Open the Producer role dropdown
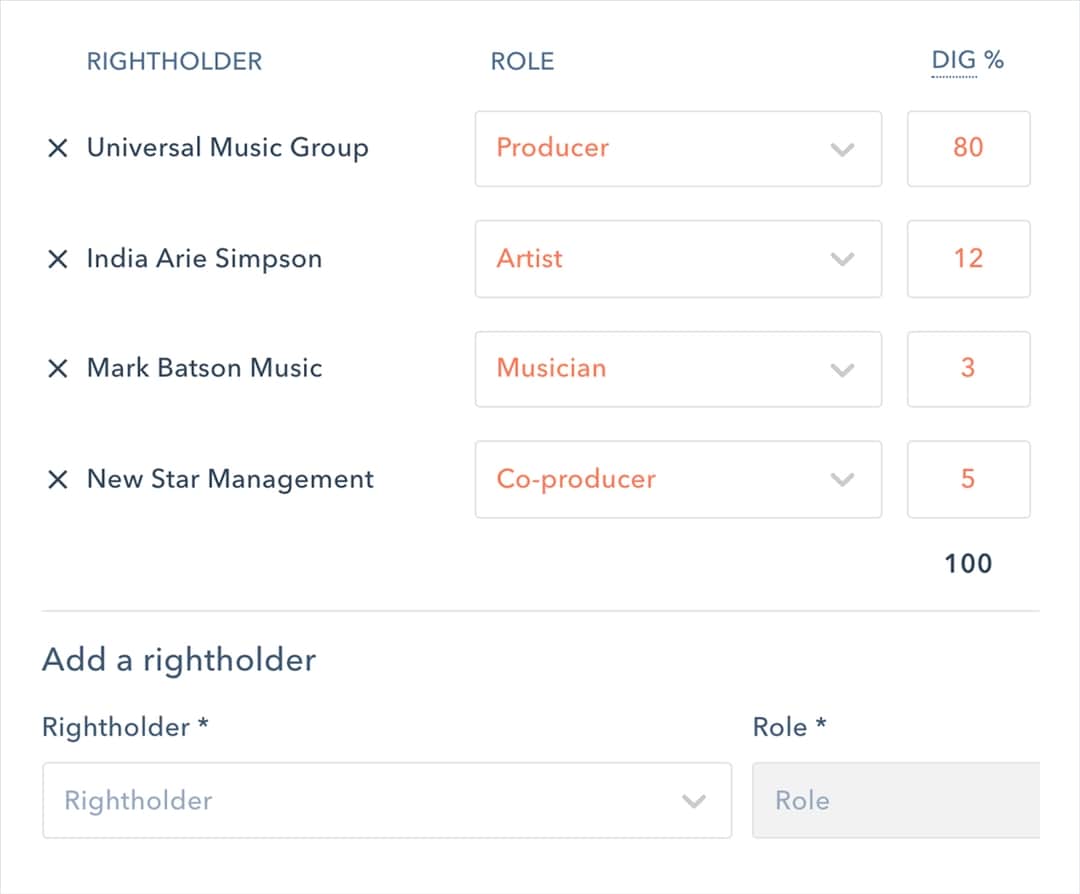This screenshot has height=894, width=1080. tap(677, 149)
